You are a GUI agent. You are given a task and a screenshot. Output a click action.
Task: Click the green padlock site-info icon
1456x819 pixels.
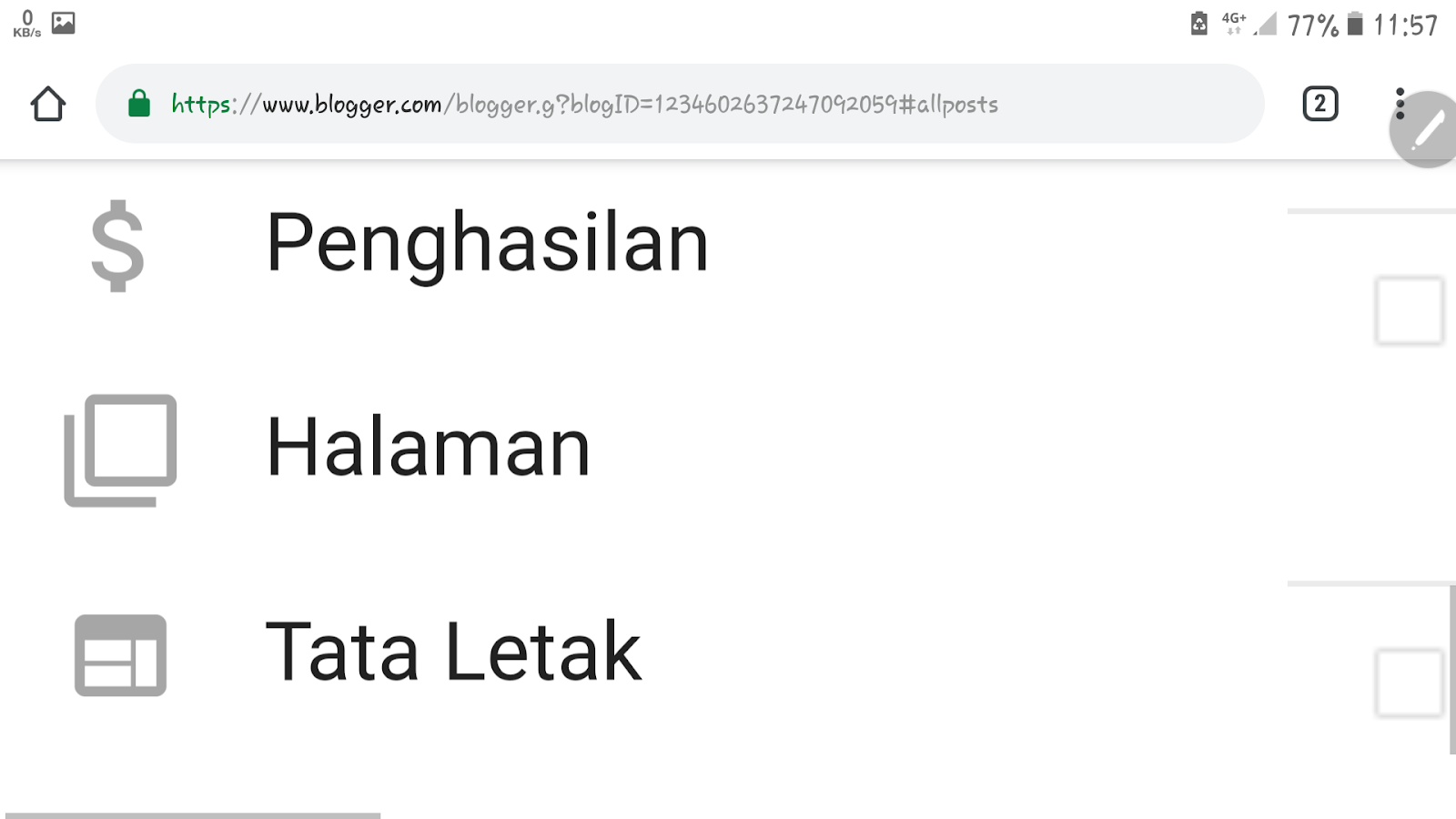click(139, 104)
